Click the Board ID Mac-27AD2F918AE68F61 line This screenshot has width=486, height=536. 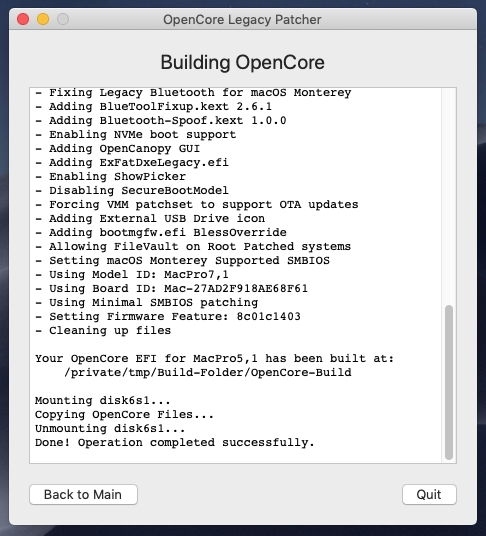(x=172, y=289)
